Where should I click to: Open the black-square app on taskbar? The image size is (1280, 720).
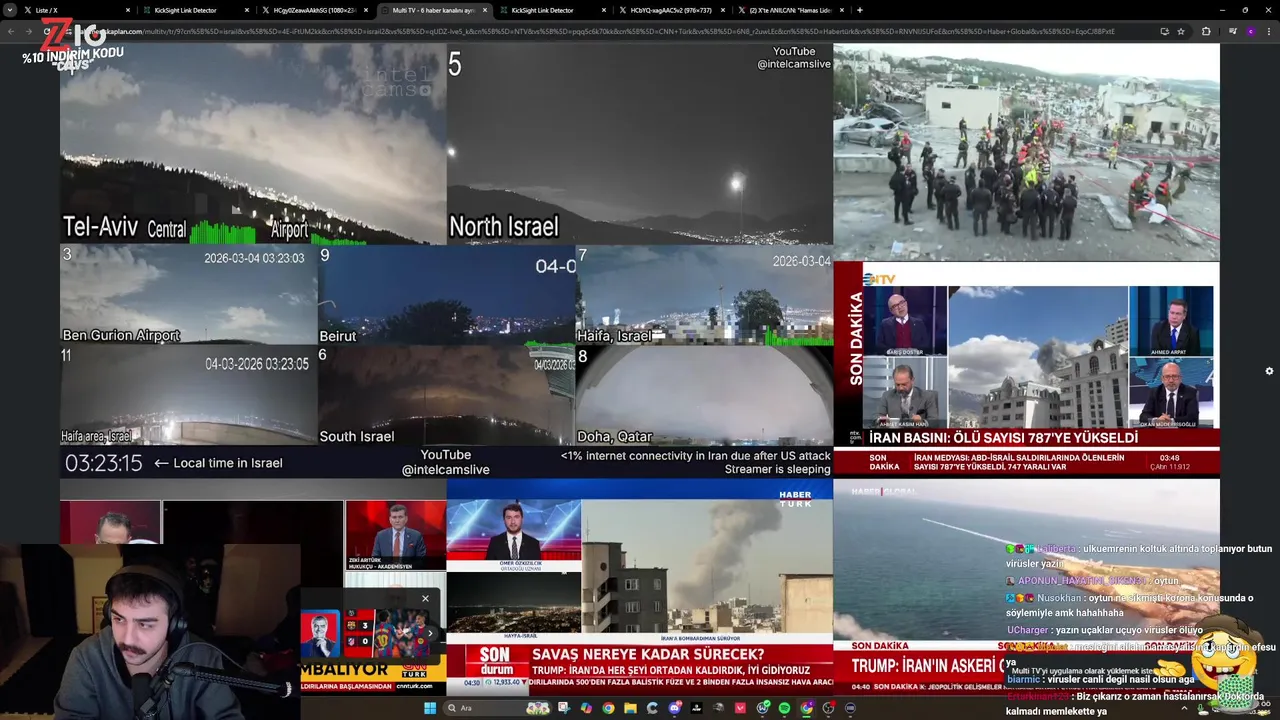[696, 708]
